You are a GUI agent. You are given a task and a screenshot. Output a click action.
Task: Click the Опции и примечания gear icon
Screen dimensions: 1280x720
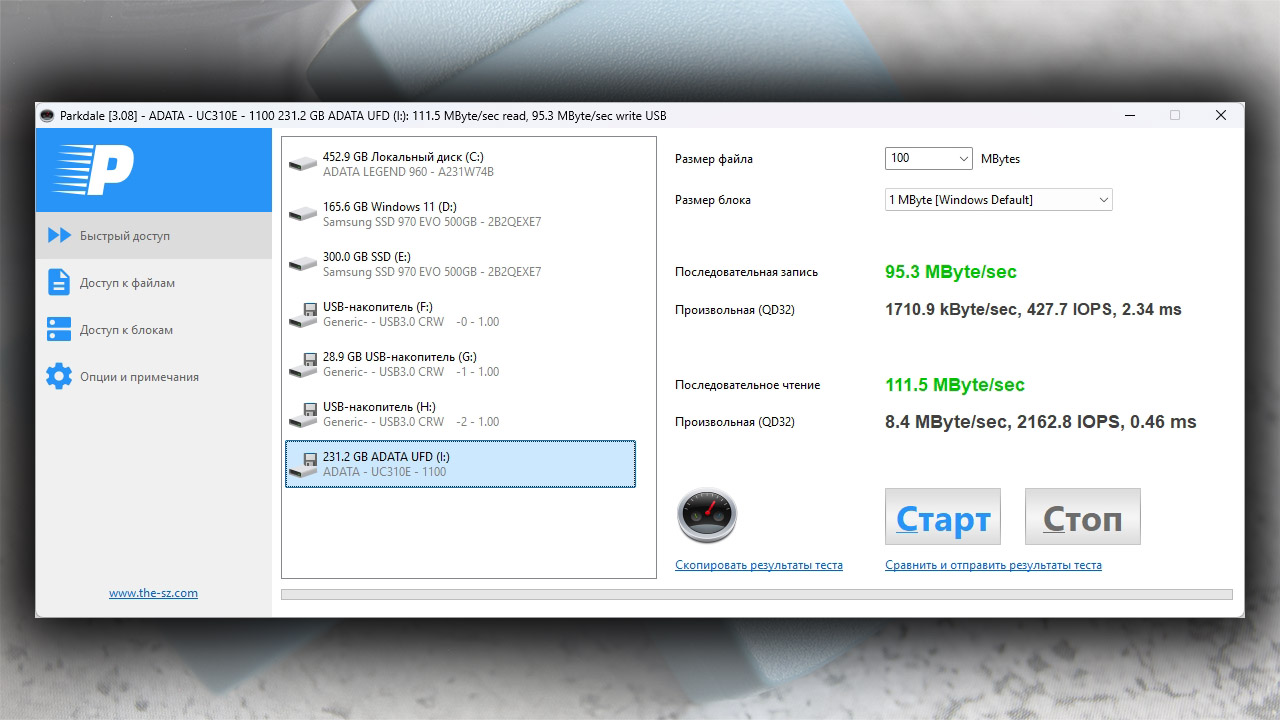[59, 377]
